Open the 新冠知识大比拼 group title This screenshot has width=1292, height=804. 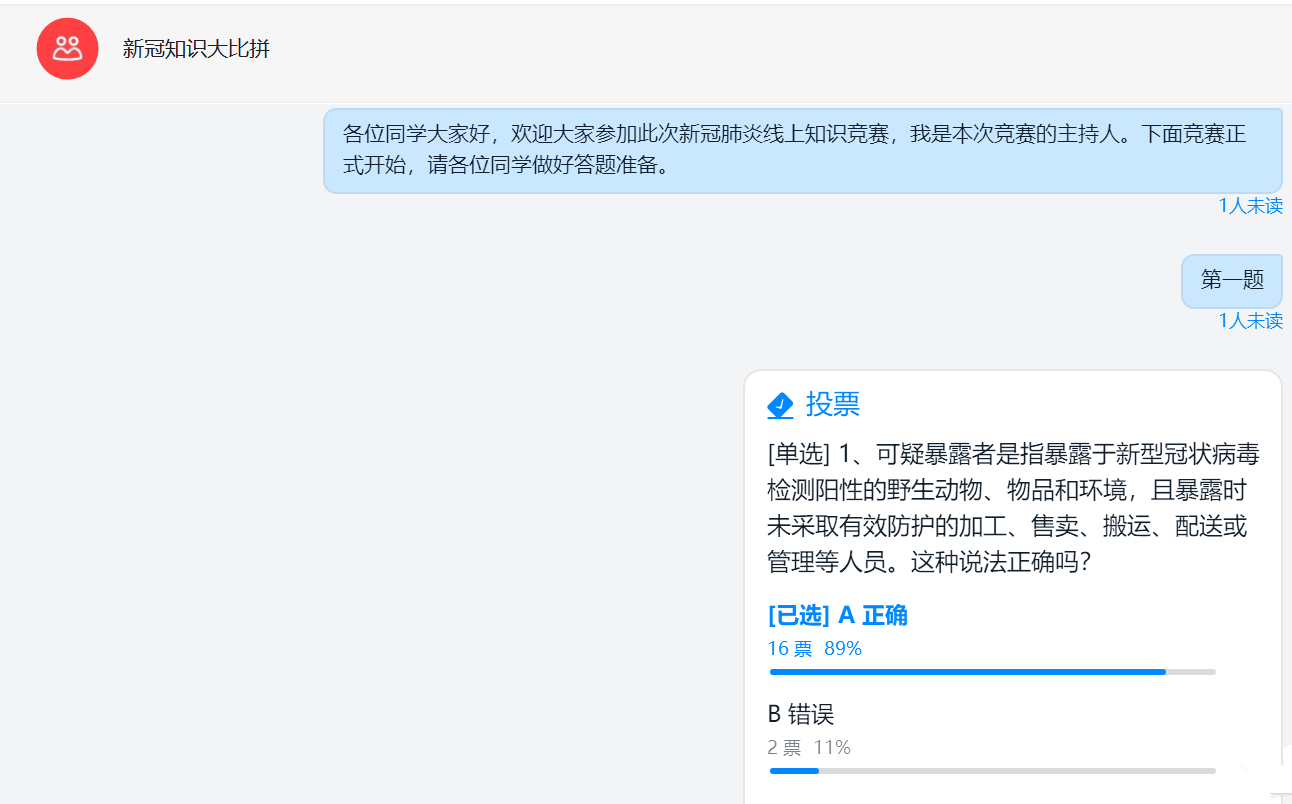[x=196, y=49]
